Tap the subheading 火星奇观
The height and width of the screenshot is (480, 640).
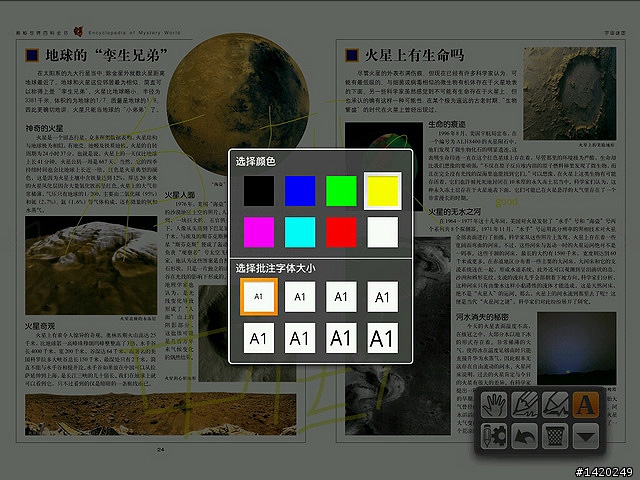click(40, 326)
